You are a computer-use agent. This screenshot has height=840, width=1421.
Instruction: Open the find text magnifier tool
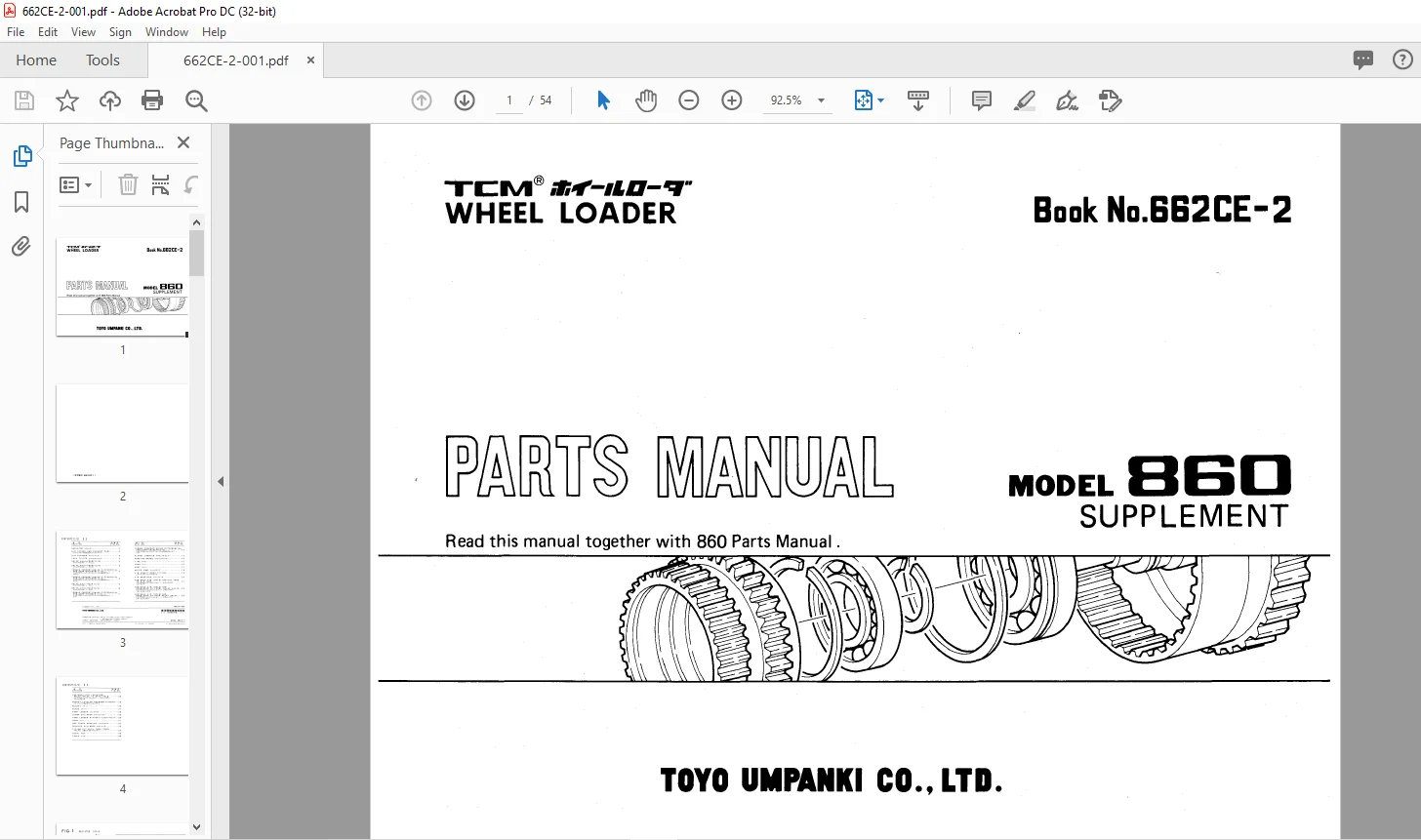196,100
